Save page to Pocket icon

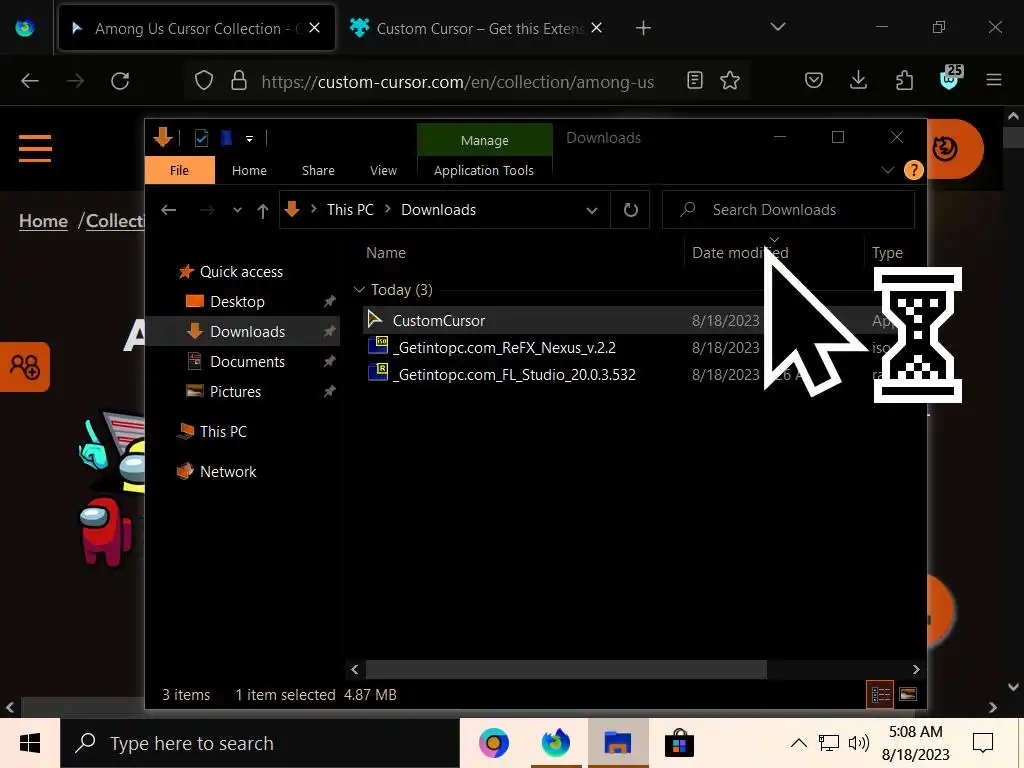click(x=814, y=80)
